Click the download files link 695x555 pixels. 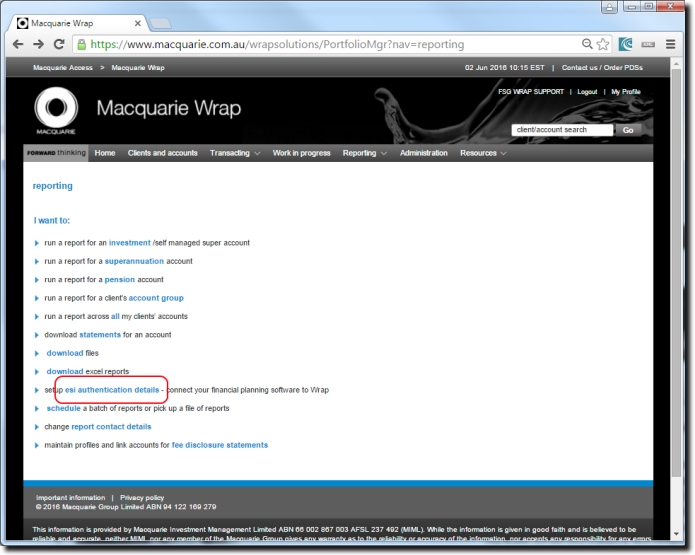[x=65, y=353]
